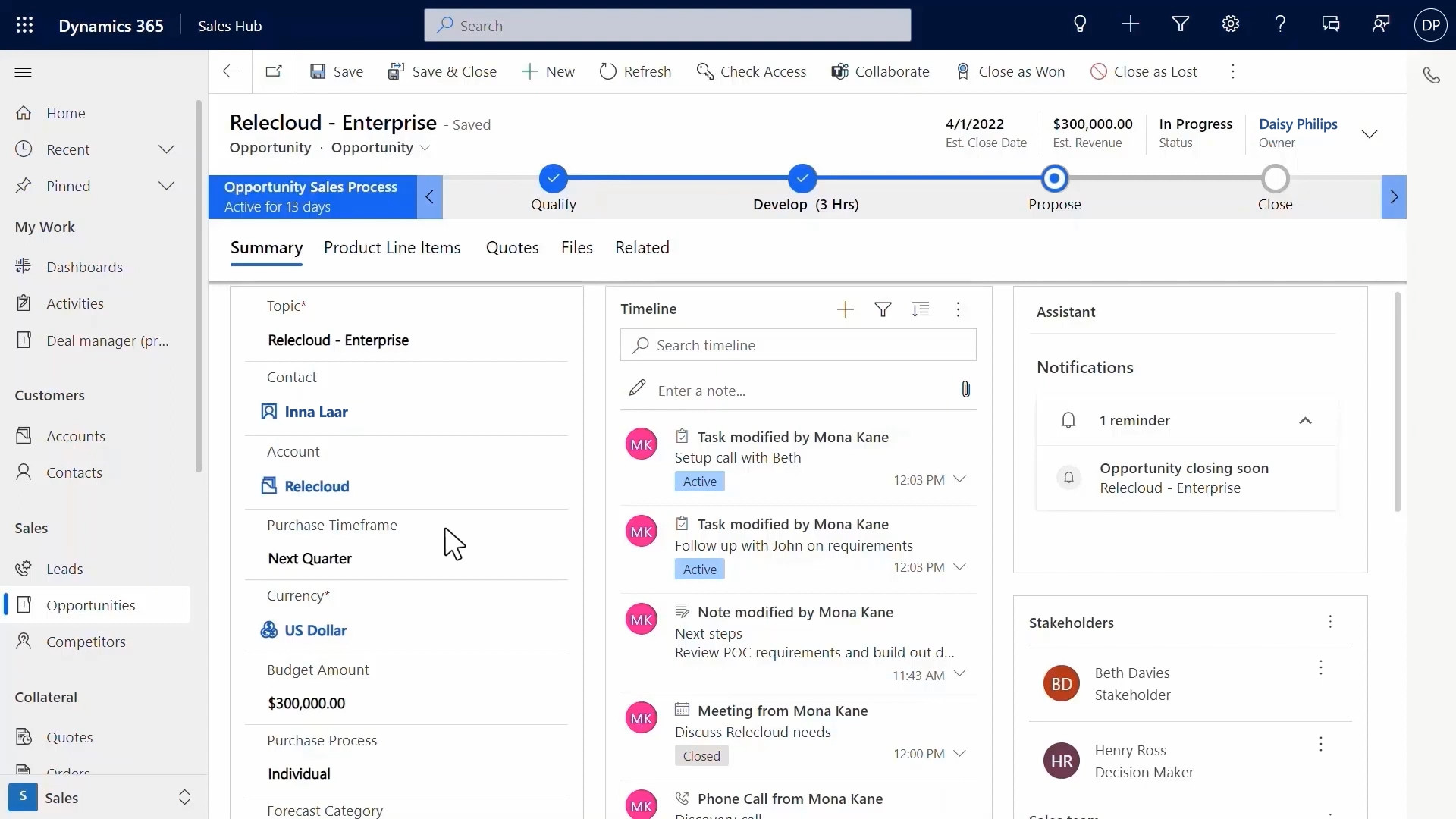This screenshot has height=819, width=1456.
Task: Move process stages forward with right arrow
Action: coord(1394,197)
